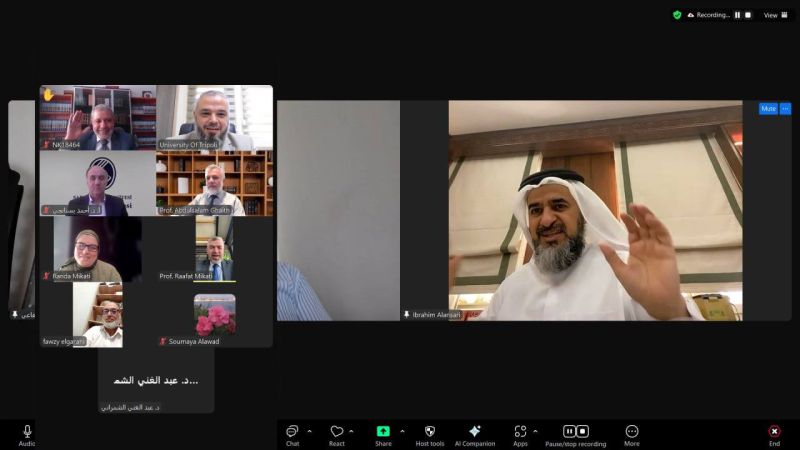The image size is (800, 450).
Task: Expand the chevron next to Chat
Action: click(308, 431)
